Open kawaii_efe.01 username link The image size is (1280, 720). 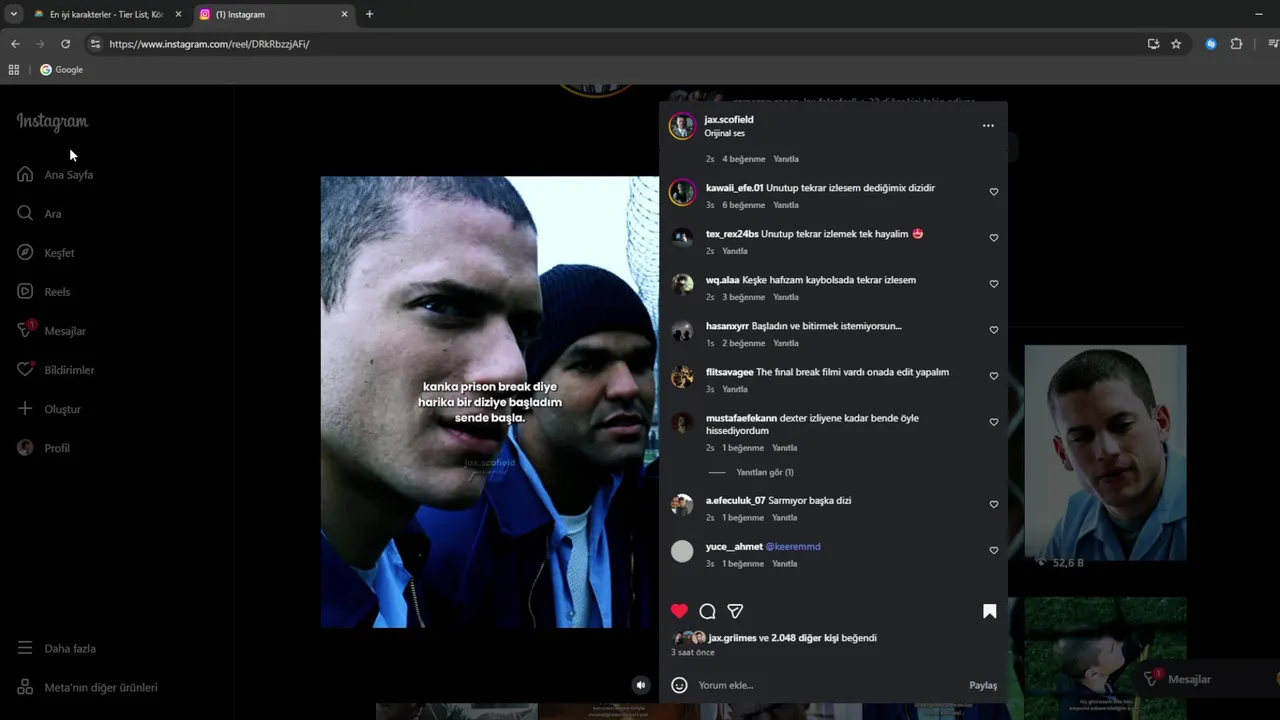tap(734, 188)
